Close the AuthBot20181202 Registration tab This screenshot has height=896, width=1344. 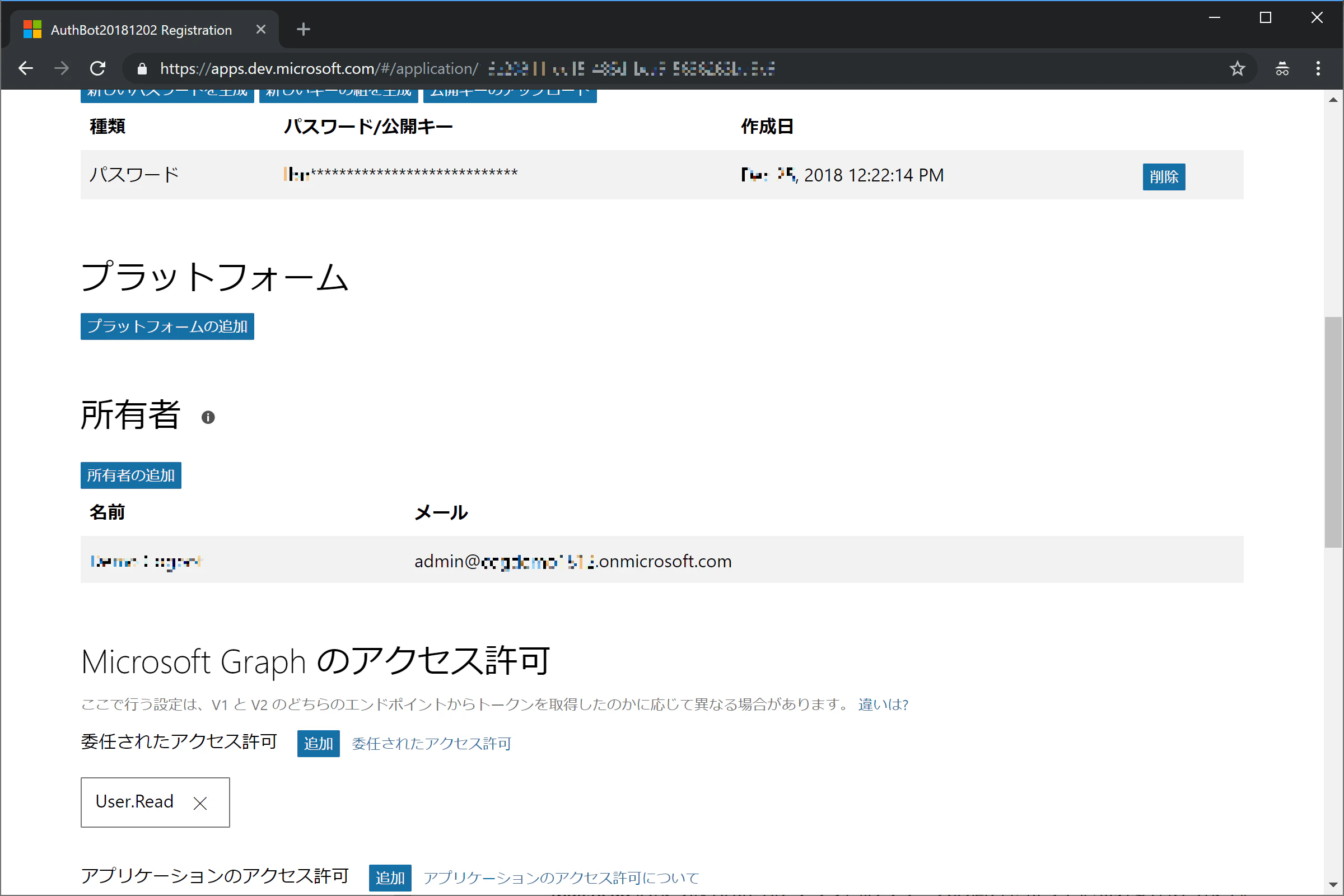tap(260, 29)
